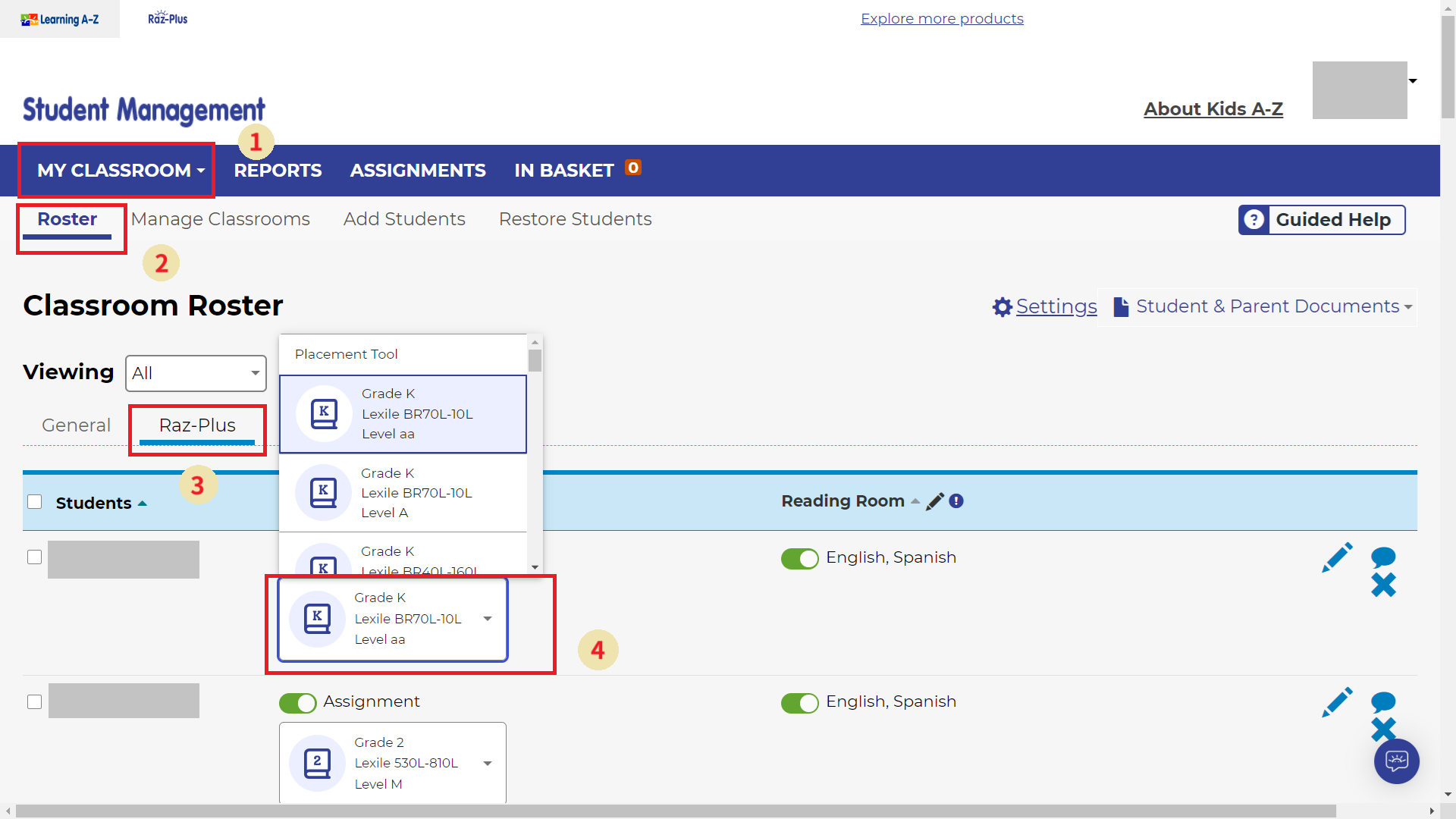Click the Raz-Plus logo

[168, 18]
